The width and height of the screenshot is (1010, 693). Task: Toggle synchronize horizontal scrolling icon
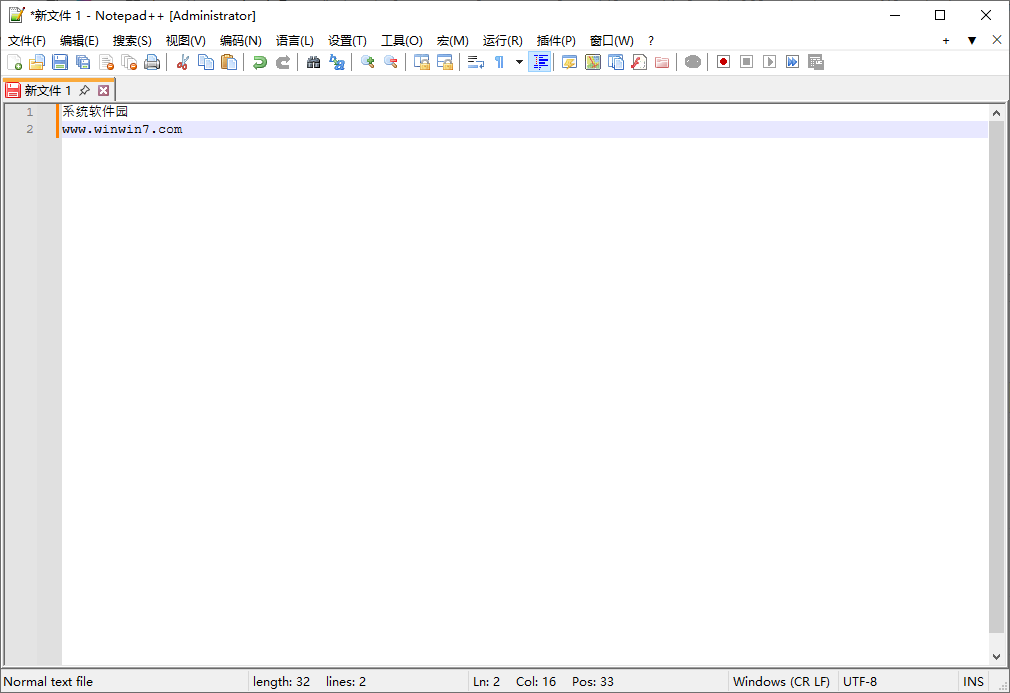(444, 62)
